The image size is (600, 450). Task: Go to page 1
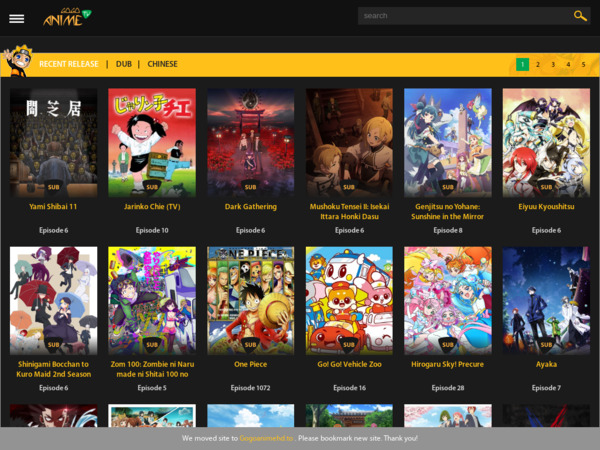pyautogui.click(x=522, y=64)
